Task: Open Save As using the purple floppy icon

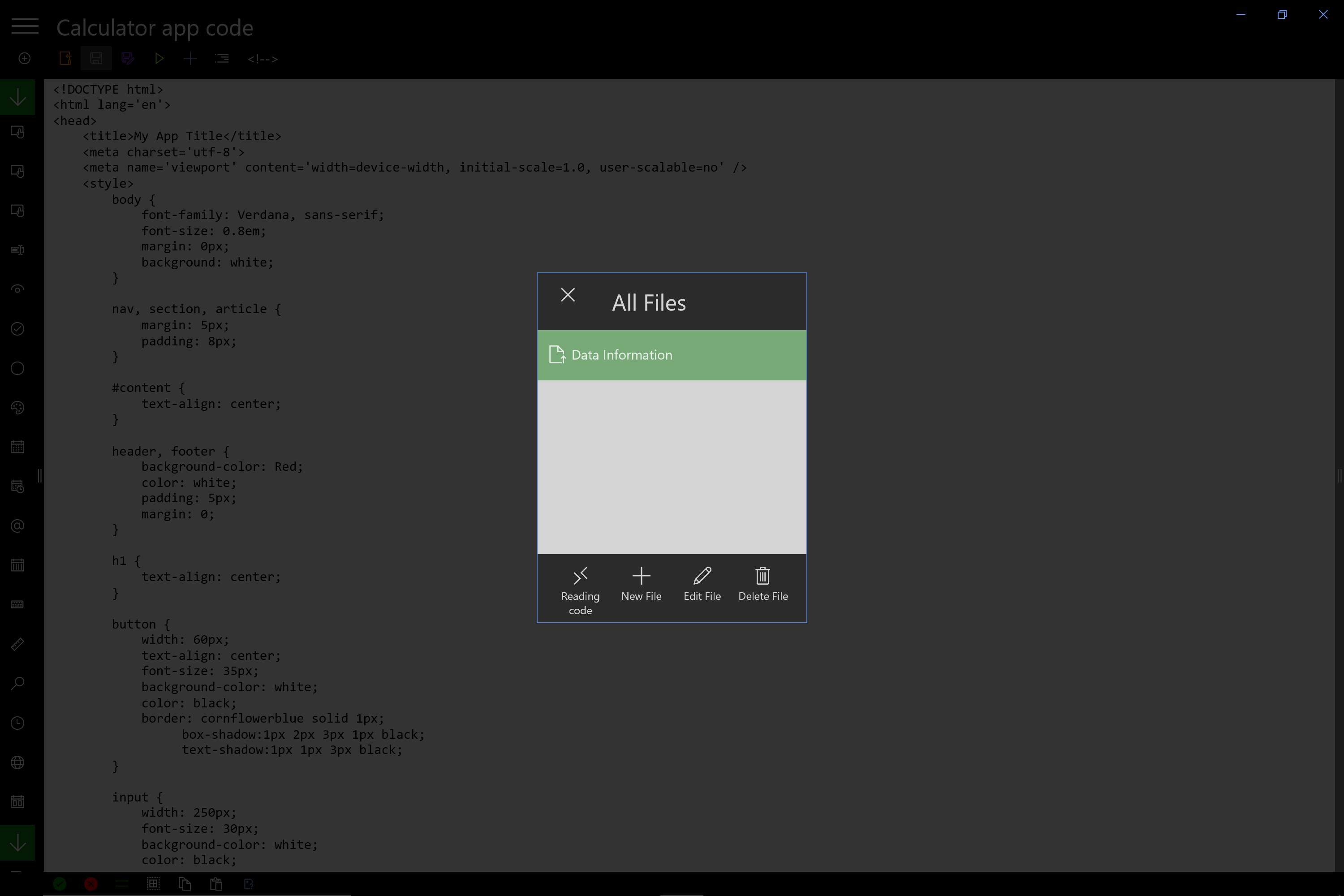Action: 127,58
